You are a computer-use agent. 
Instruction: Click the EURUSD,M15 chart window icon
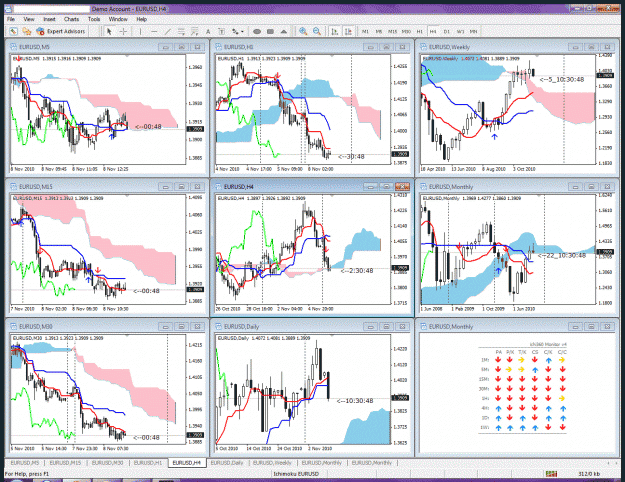pos(13,187)
